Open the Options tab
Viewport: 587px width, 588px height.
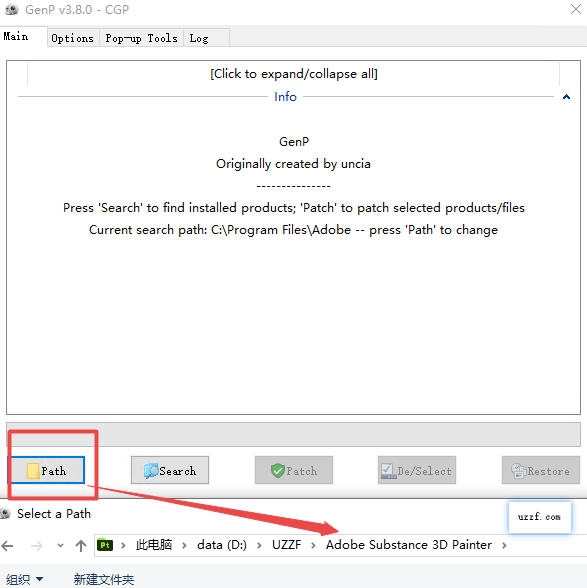coord(73,38)
